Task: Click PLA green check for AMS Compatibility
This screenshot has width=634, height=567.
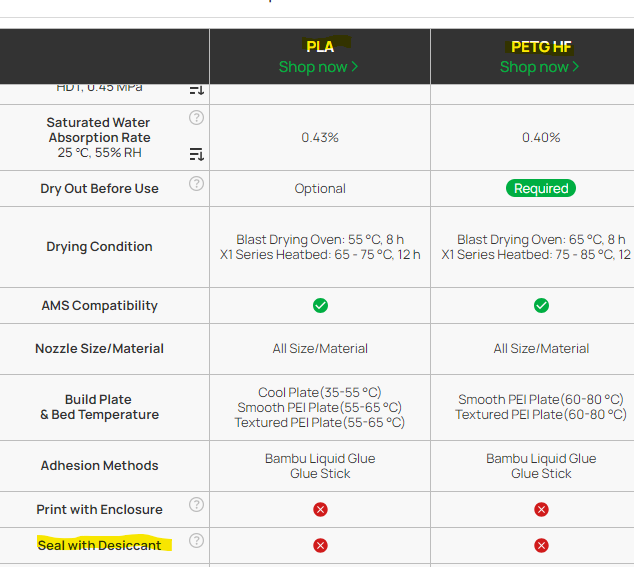Action: tap(320, 305)
